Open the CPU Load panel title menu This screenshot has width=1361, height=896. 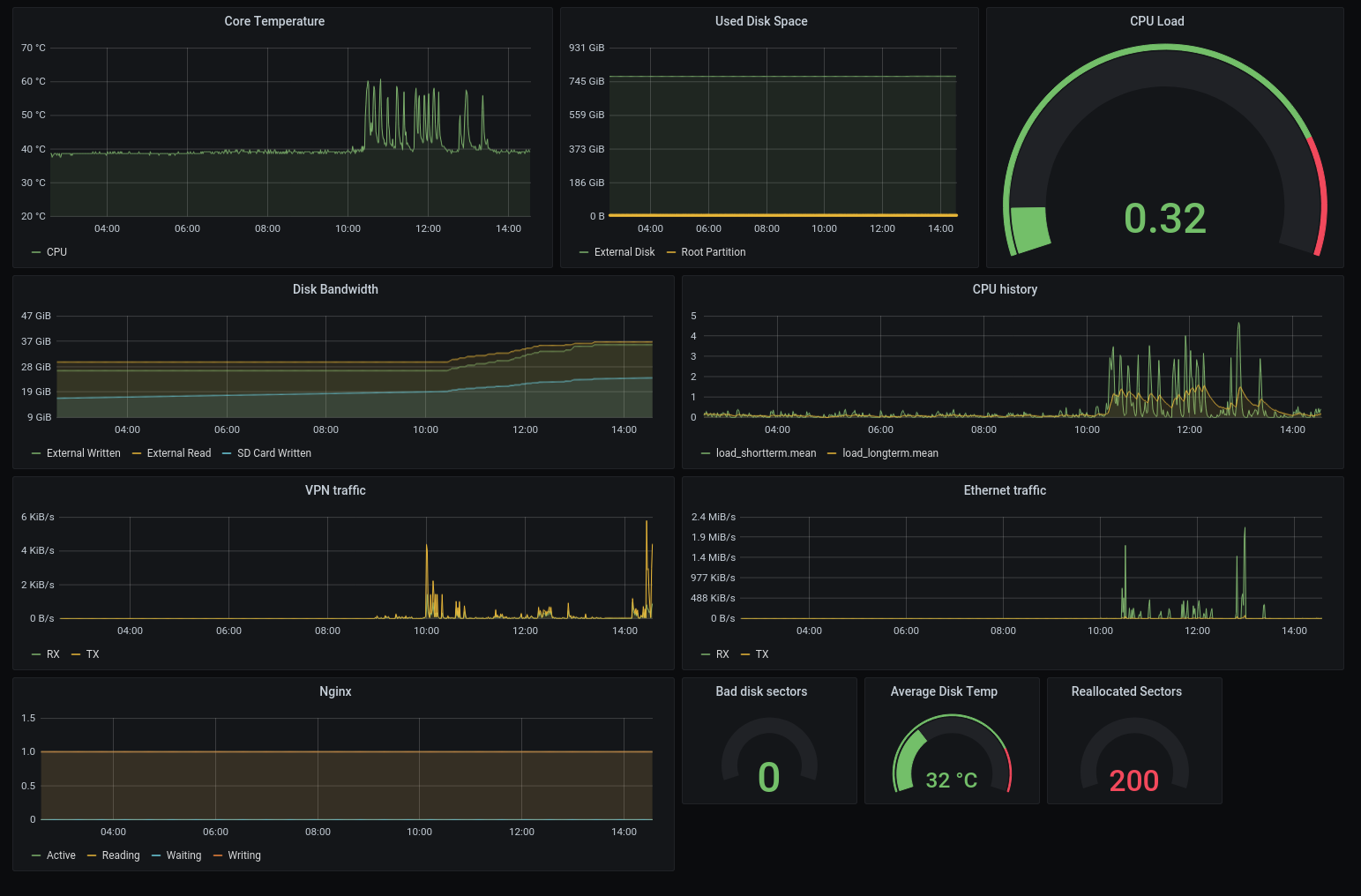[1156, 21]
